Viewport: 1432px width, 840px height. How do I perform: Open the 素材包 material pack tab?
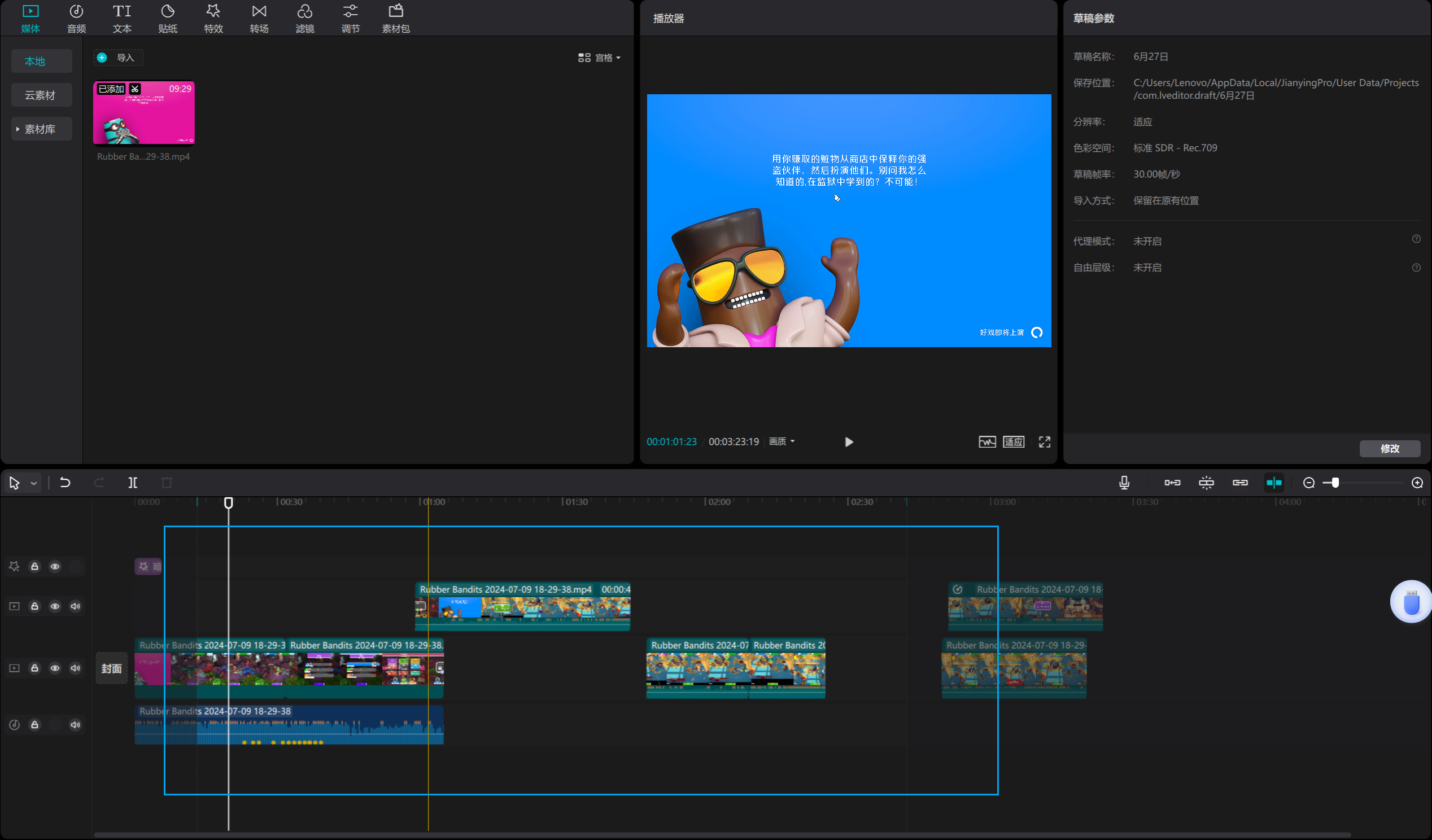click(x=396, y=18)
